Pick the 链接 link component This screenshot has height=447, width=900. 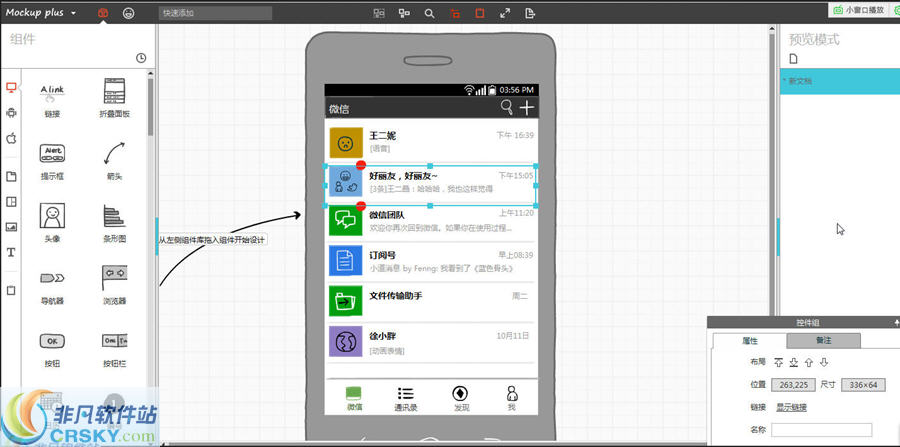(x=52, y=98)
